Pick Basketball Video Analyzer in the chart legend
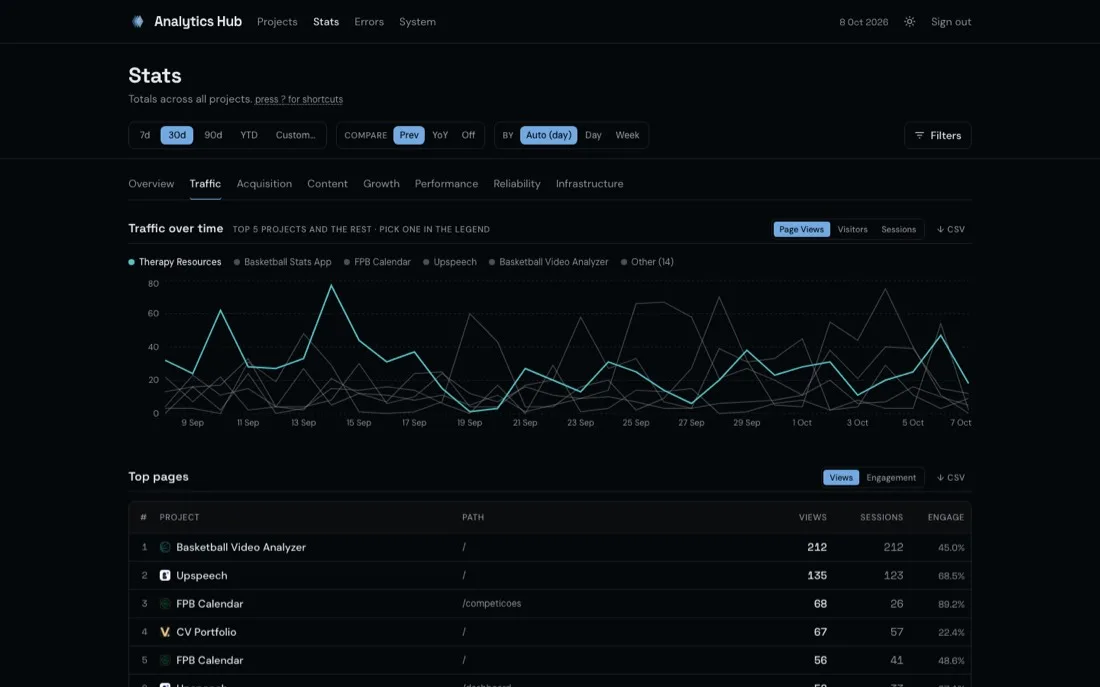The height and width of the screenshot is (687, 1100). coord(549,262)
